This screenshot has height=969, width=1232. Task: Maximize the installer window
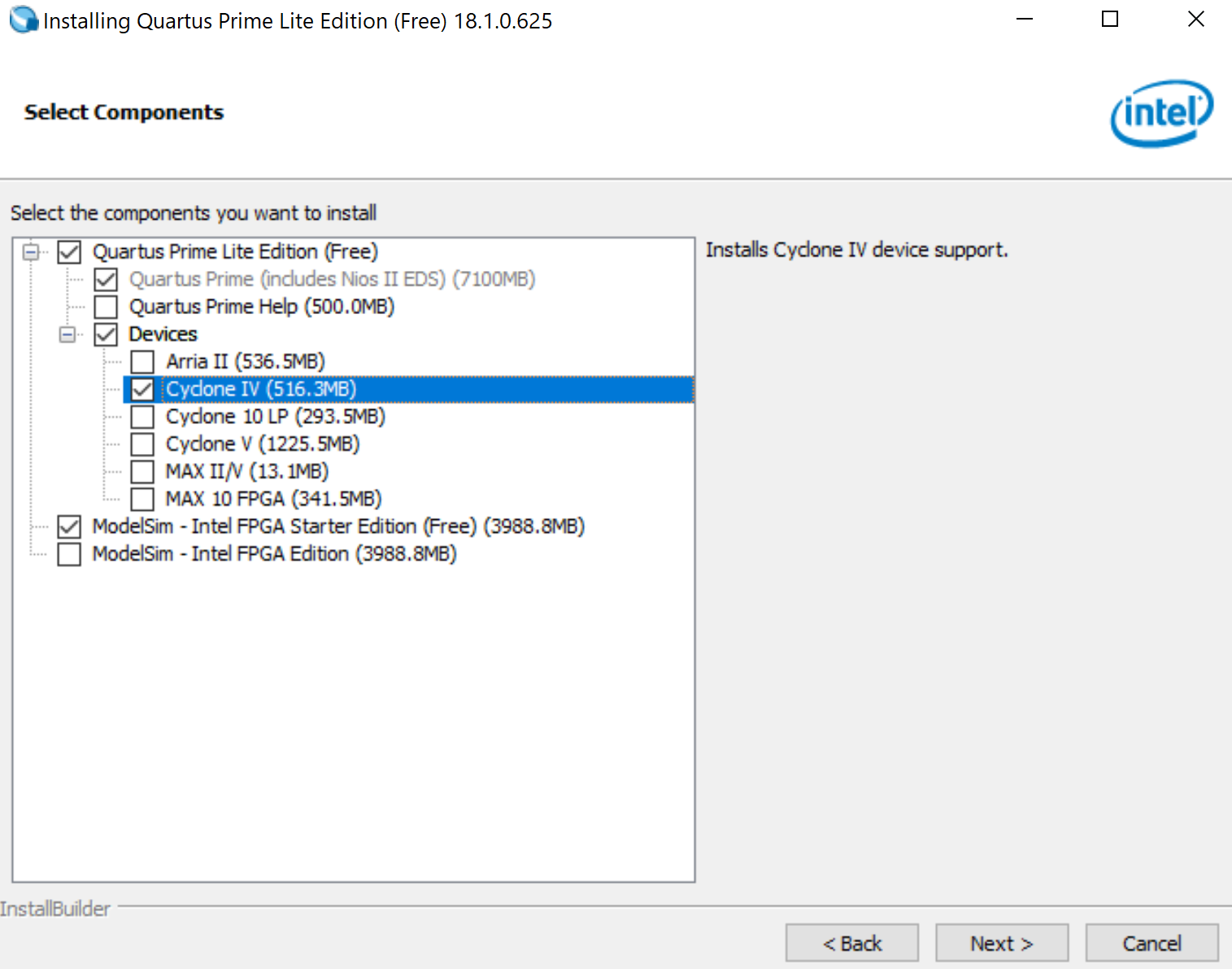[1109, 20]
